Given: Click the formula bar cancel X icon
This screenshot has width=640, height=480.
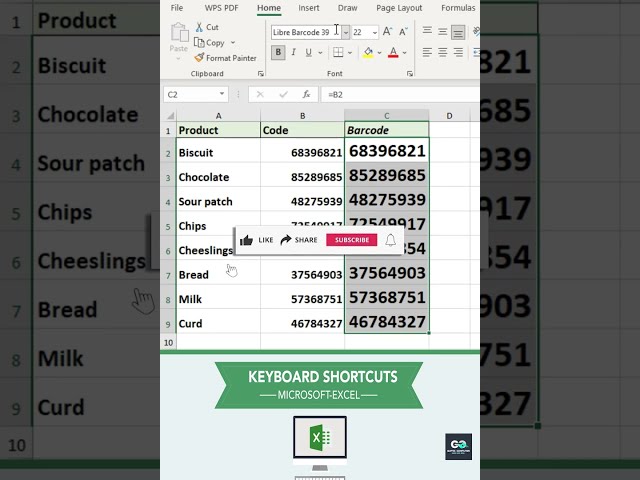Looking at the screenshot, I should click(260, 95).
